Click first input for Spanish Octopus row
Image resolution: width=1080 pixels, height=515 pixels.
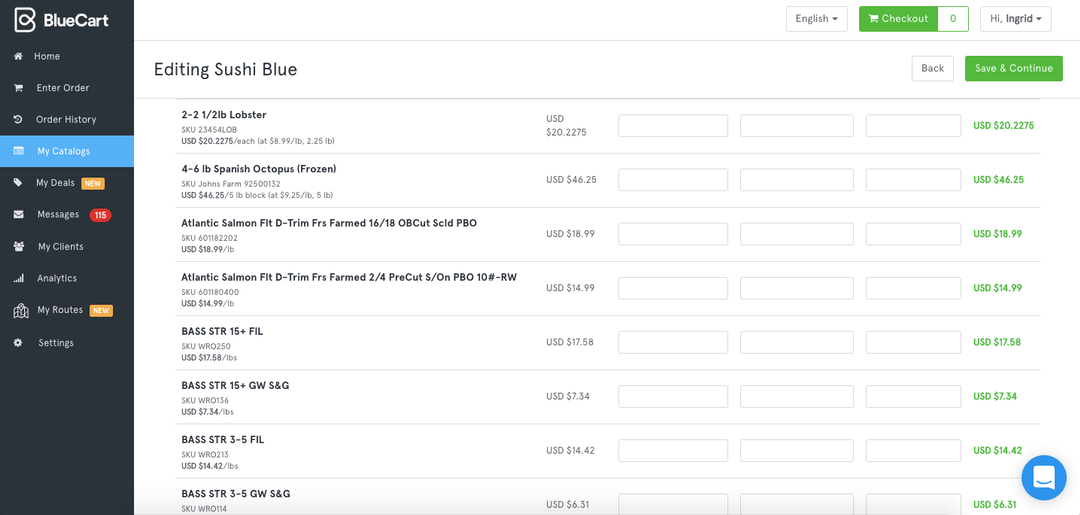673,180
